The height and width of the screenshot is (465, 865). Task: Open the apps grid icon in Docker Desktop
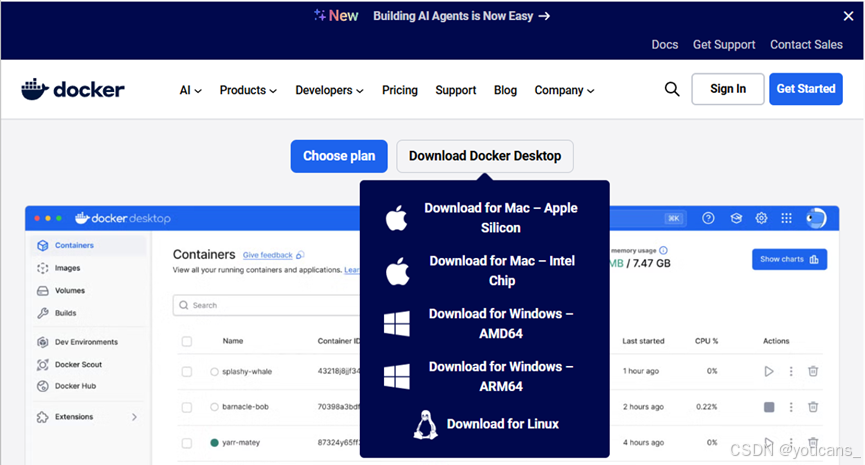(x=787, y=218)
